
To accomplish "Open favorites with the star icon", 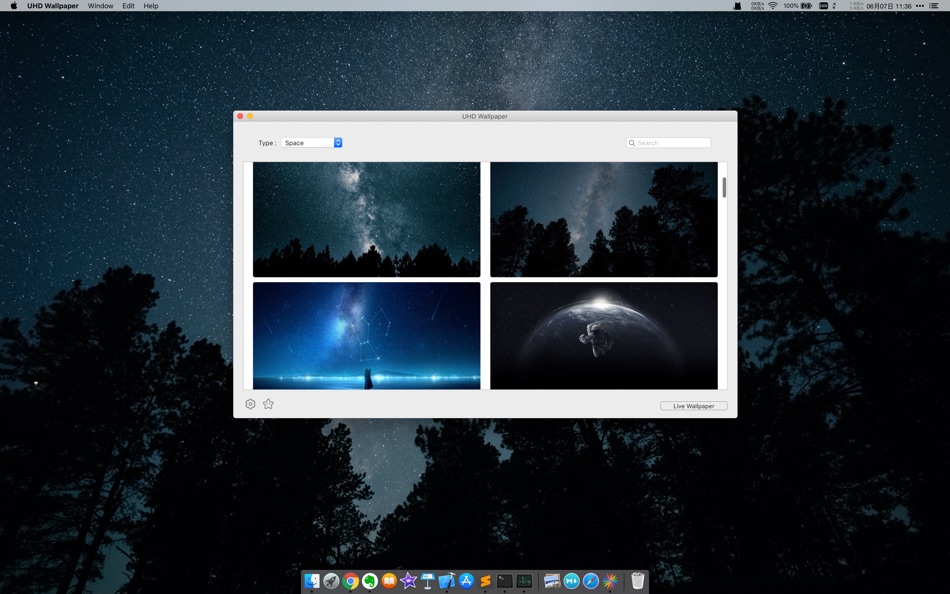I will tap(268, 404).
